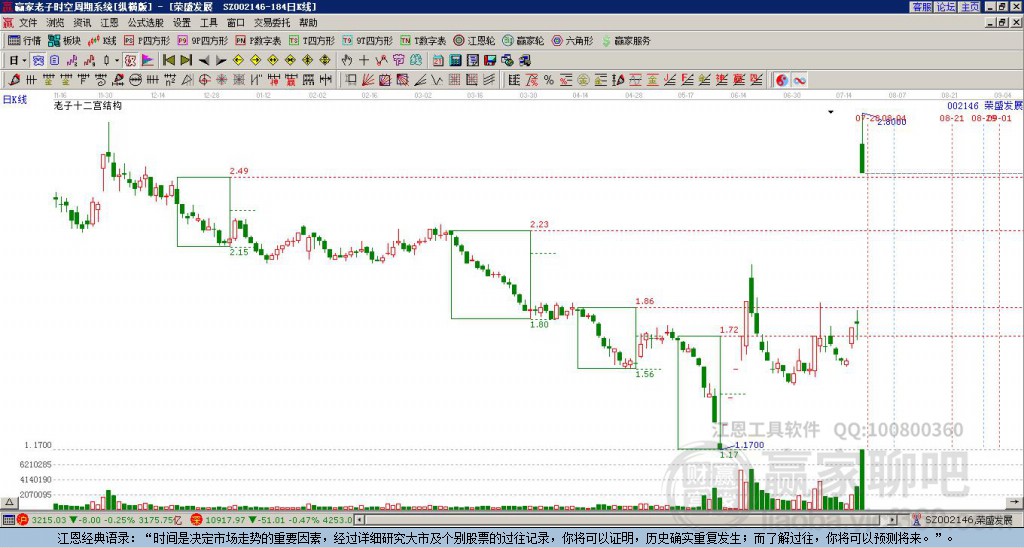This screenshot has width=1024, height=548.
Task: Open the 板块 sector view
Action: [x=64, y=40]
